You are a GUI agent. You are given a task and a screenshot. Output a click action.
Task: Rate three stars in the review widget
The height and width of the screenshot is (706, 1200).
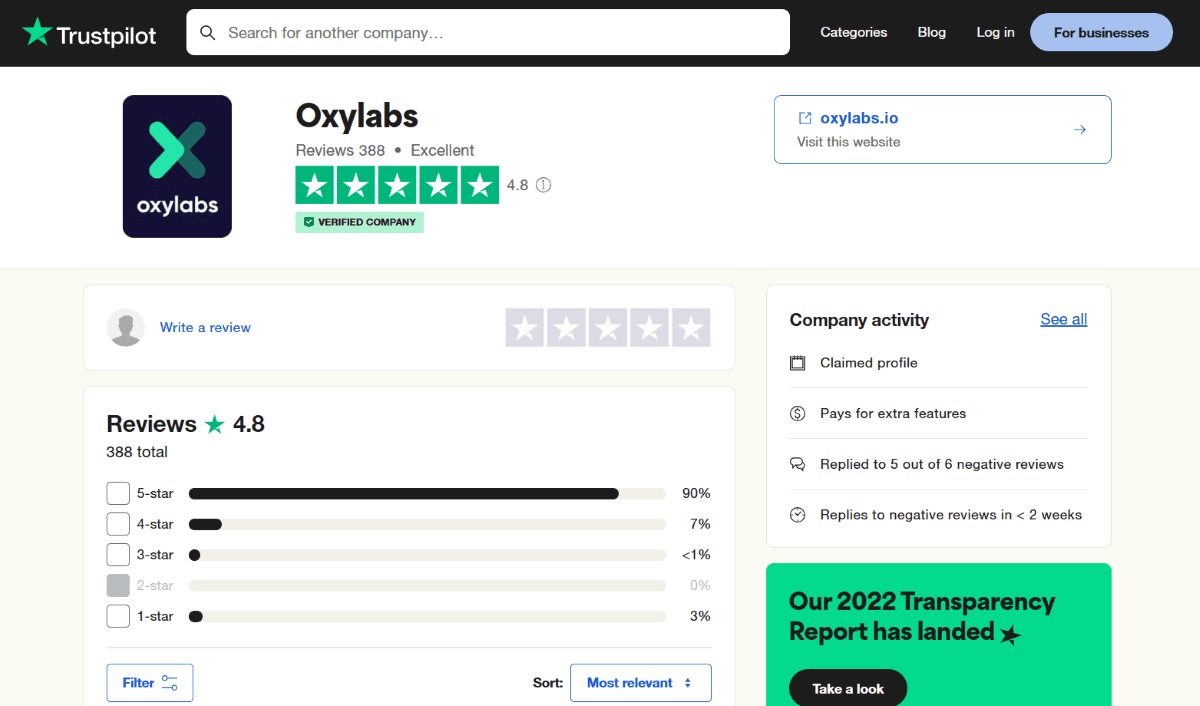(608, 328)
